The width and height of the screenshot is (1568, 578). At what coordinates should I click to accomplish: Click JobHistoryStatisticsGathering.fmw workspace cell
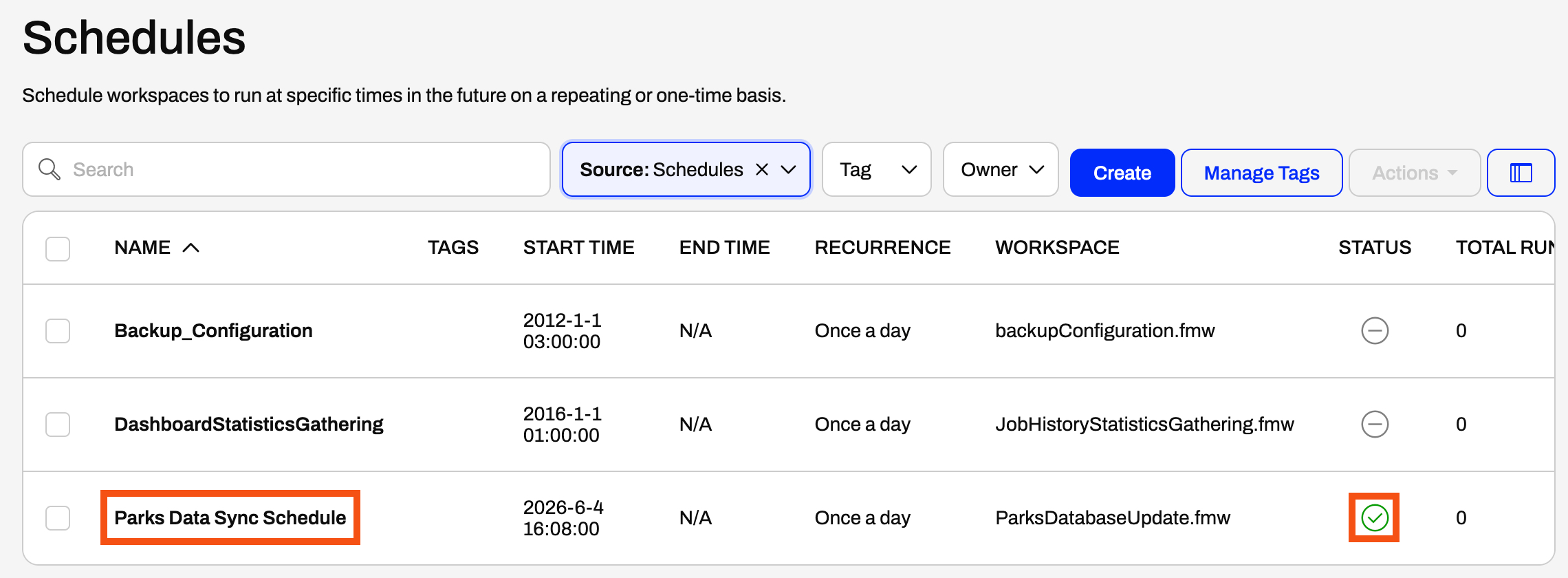[1144, 425]
